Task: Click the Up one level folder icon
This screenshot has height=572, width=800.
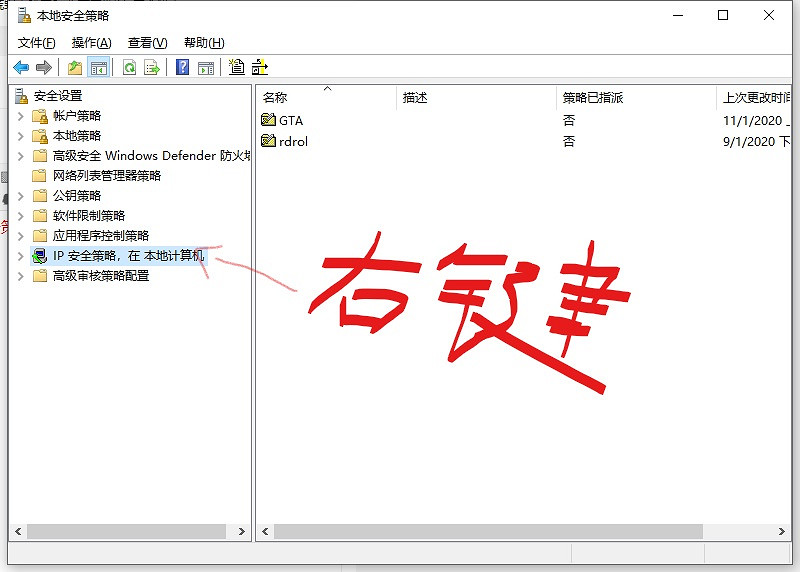Action: click(x=75, y=68)
